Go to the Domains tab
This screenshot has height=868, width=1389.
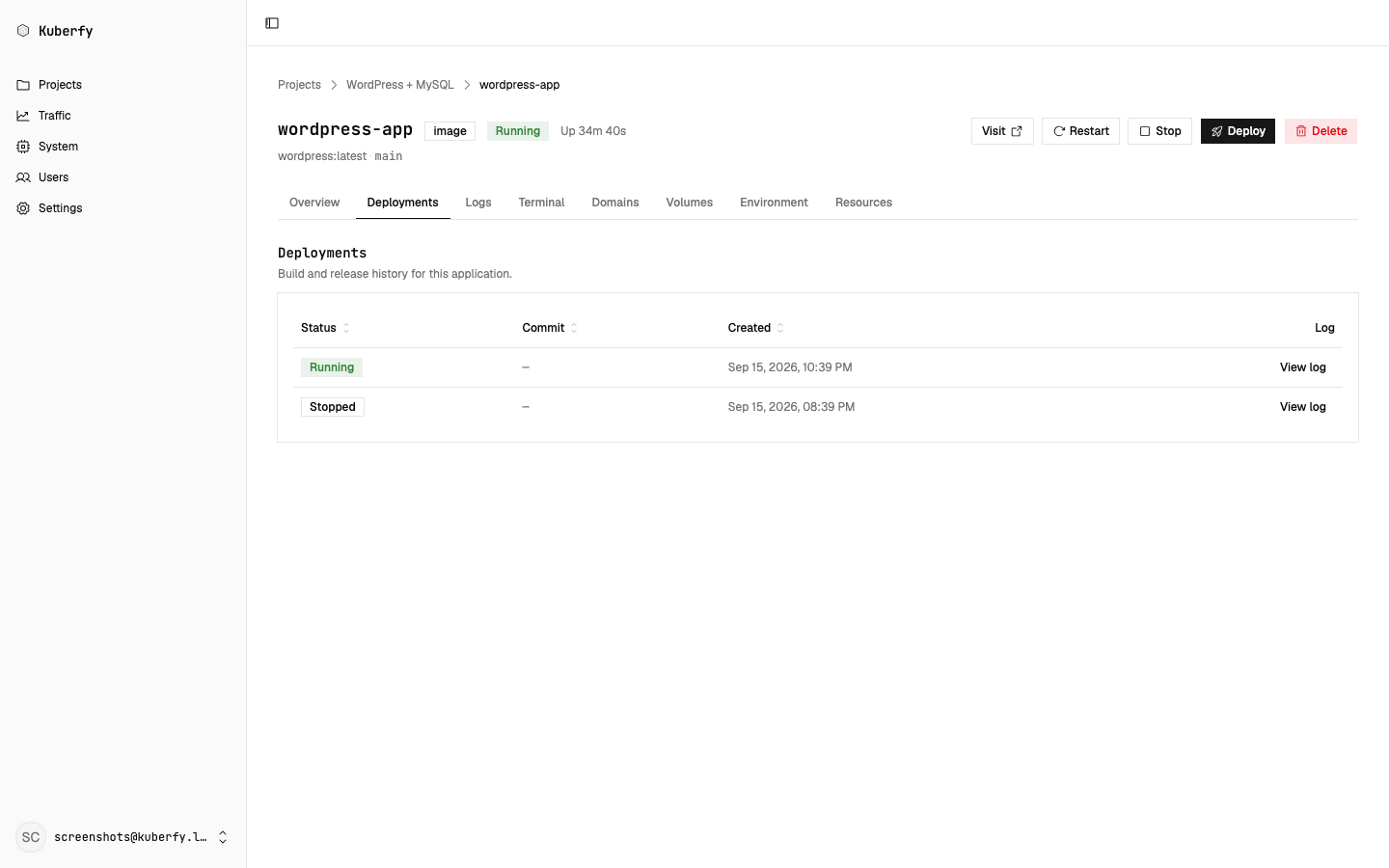(x=615, y=203)
